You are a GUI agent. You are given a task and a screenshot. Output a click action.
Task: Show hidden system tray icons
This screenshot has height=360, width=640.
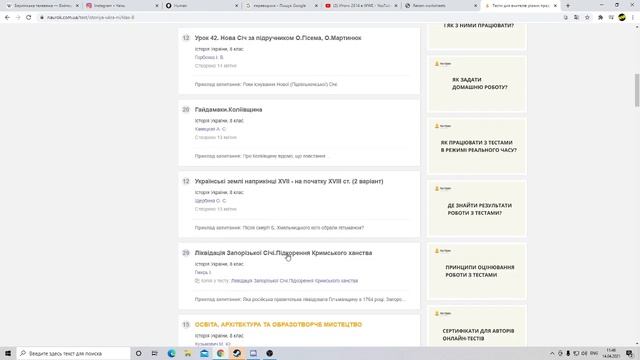552,353
